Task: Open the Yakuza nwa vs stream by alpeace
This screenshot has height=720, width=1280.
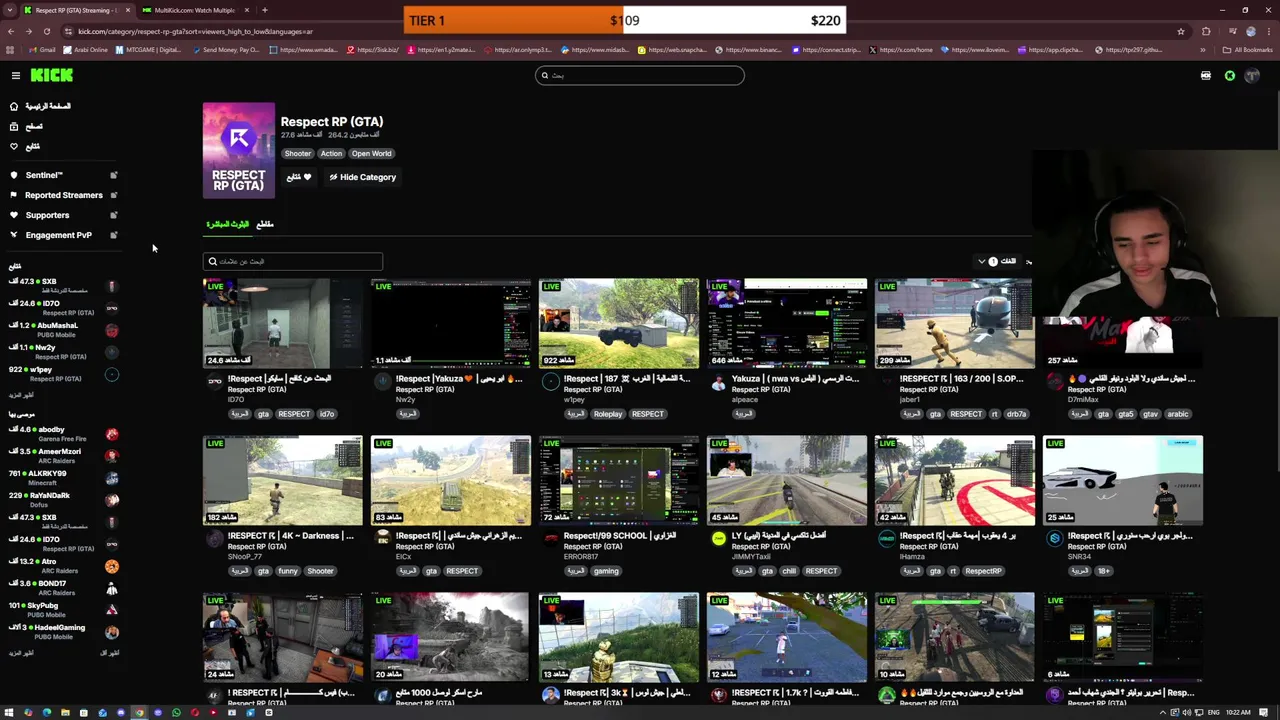Action: pos(787,323)
